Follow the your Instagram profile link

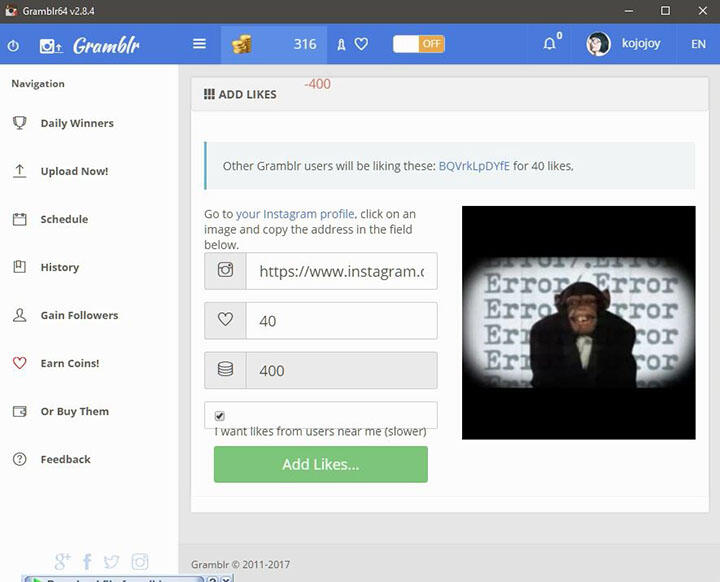pos(295,214)
